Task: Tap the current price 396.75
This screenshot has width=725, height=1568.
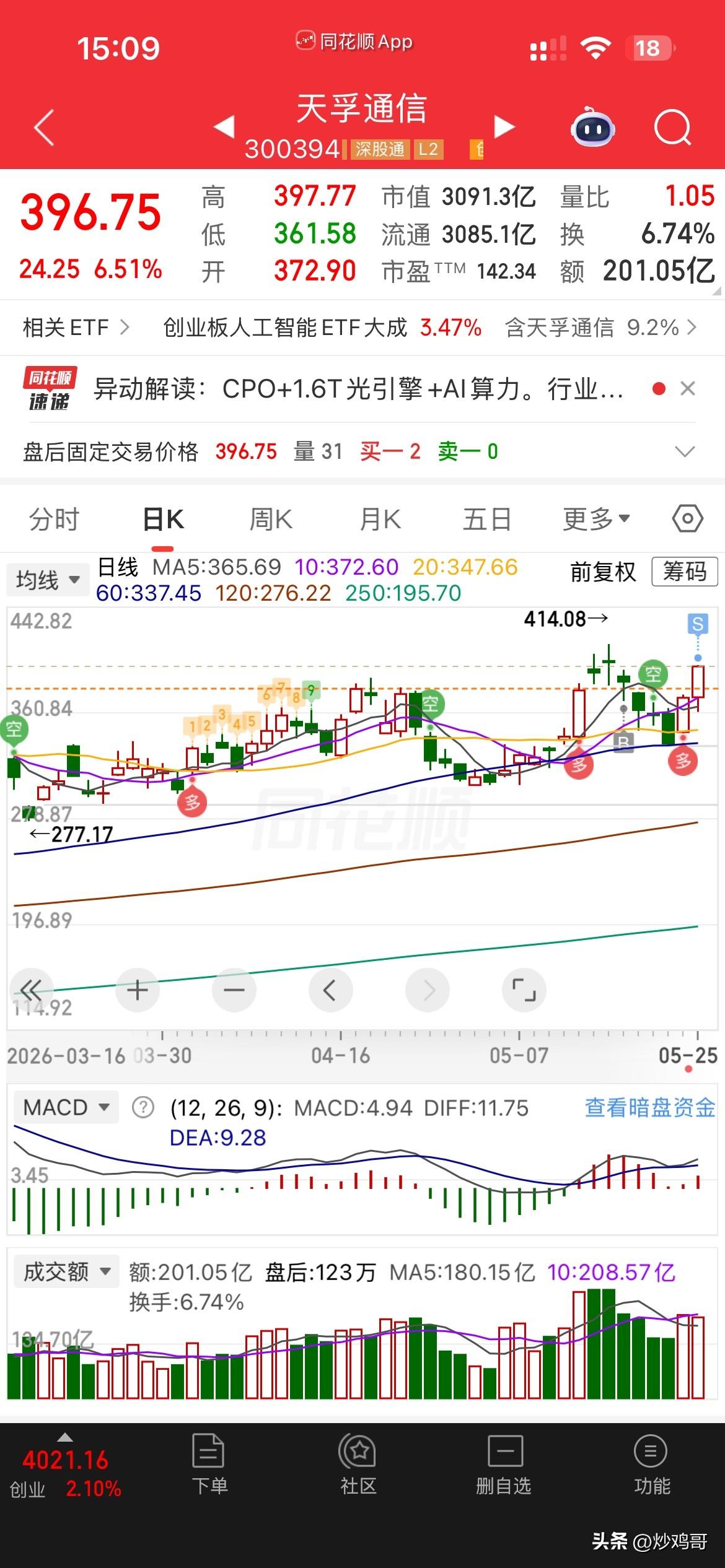Action: tap(90, 212)
